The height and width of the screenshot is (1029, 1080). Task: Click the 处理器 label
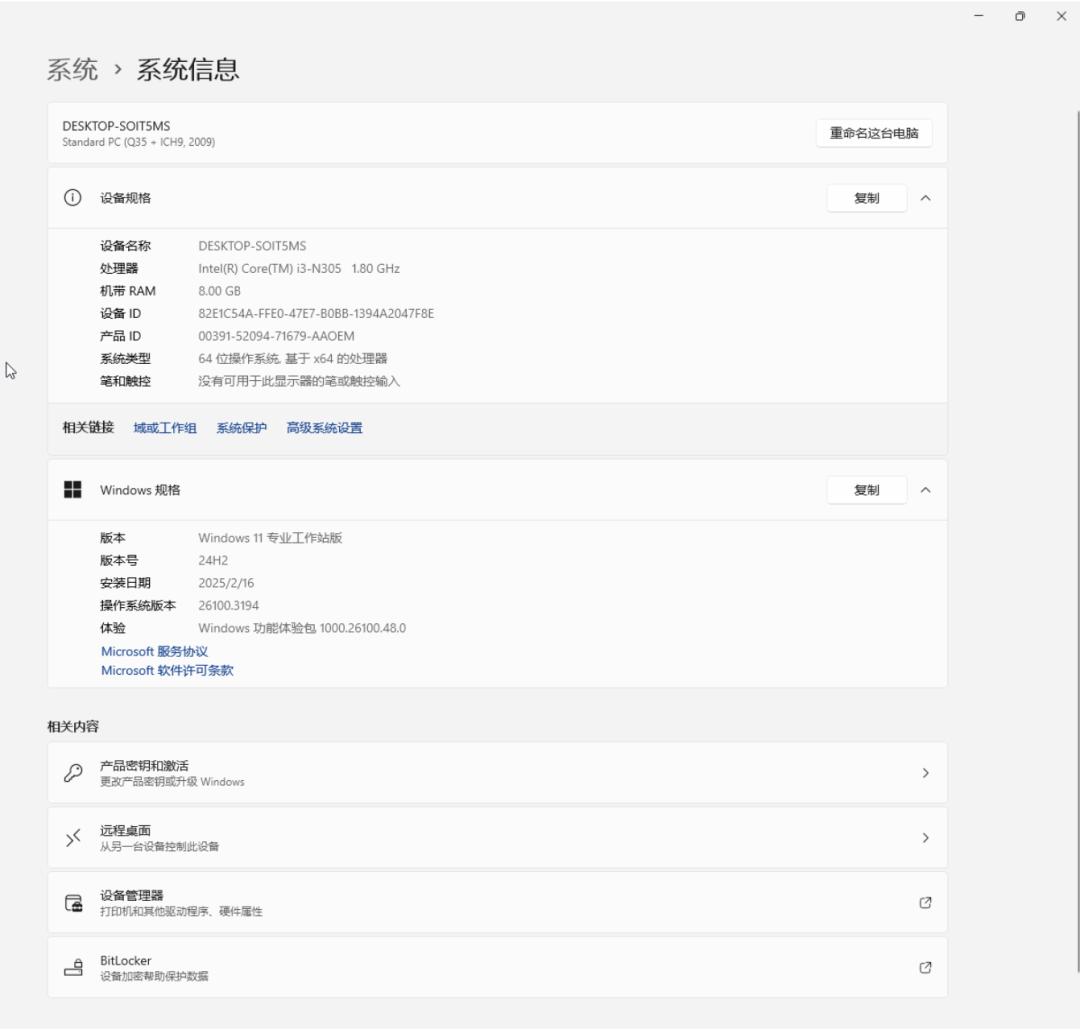[119, 269]
